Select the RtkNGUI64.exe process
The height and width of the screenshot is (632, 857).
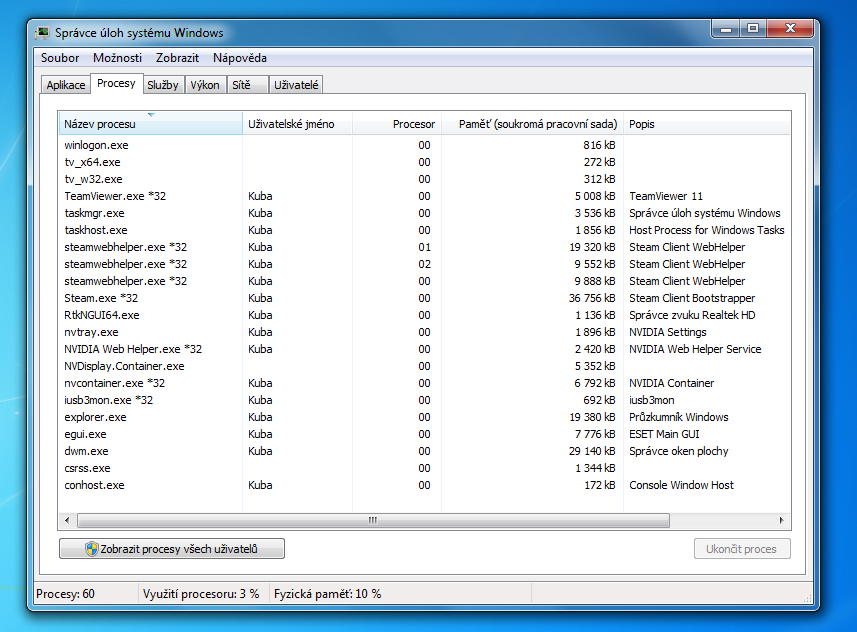(x=424, y=315)
